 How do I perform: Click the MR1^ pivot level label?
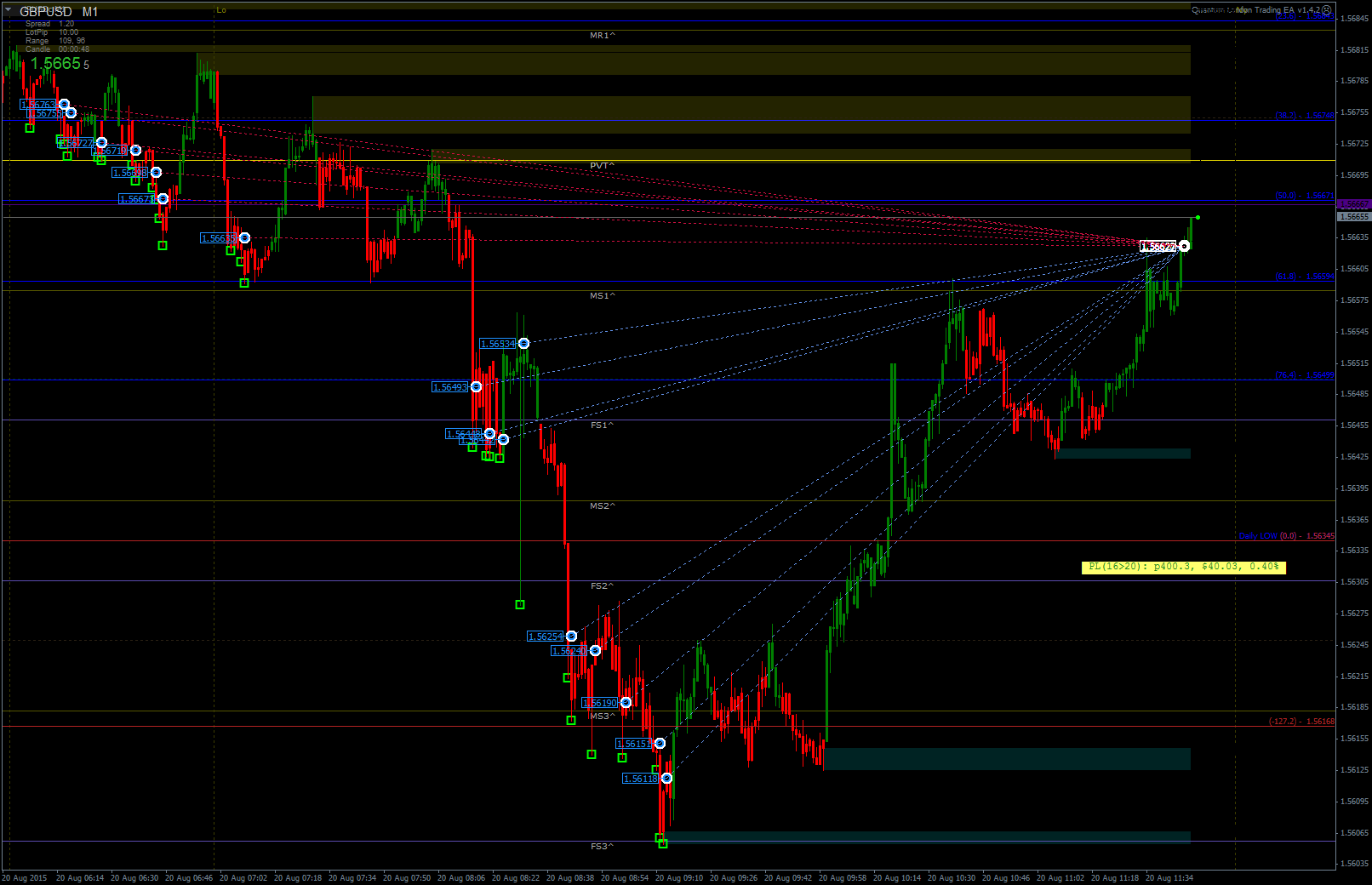(x=603, y=36)
